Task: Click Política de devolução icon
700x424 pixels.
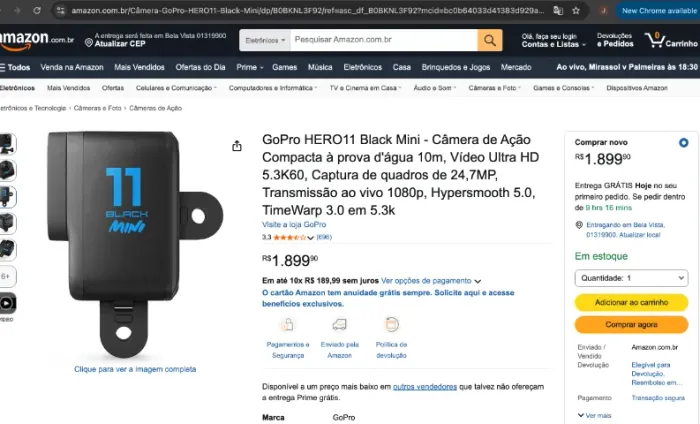Action: (x=392, y=324)
